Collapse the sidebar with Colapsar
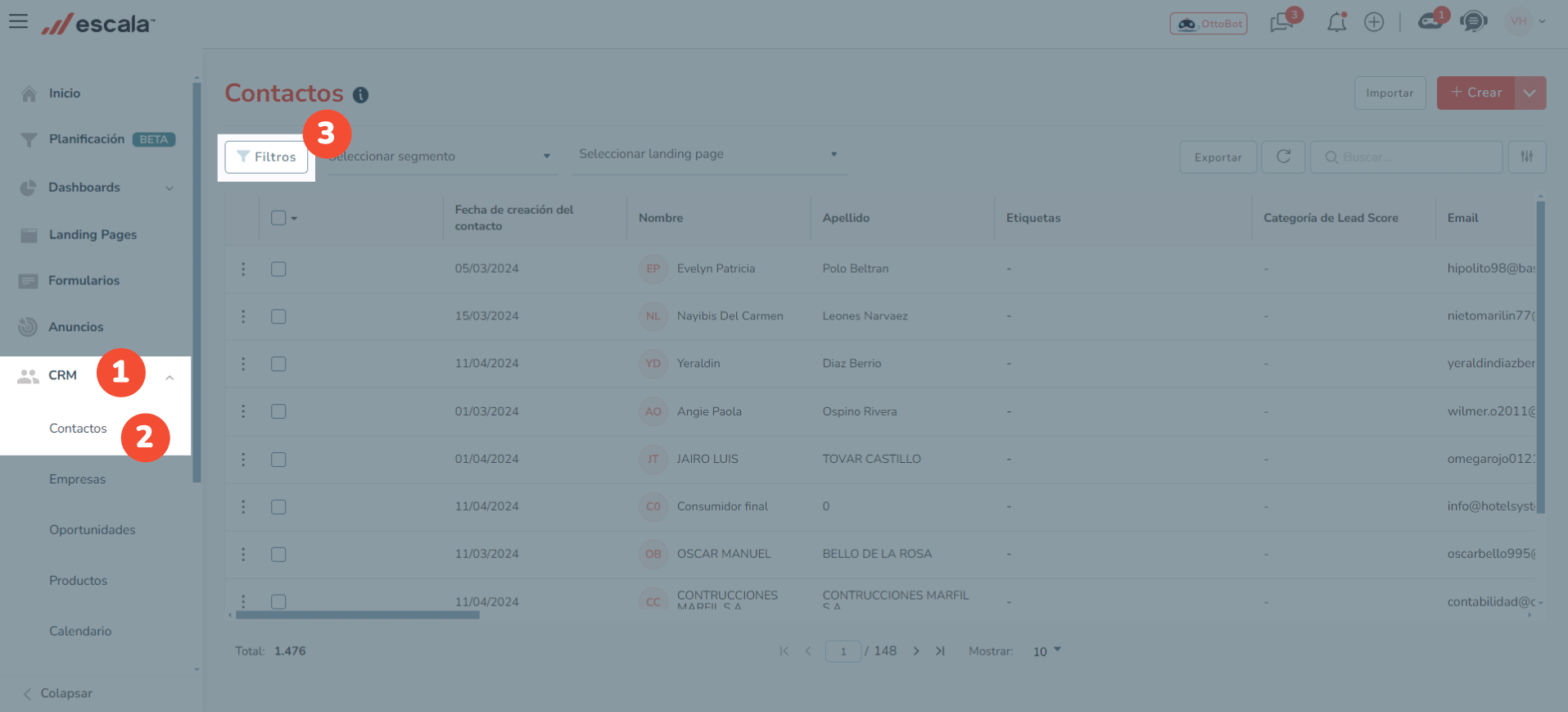 (x=57, y=693)
